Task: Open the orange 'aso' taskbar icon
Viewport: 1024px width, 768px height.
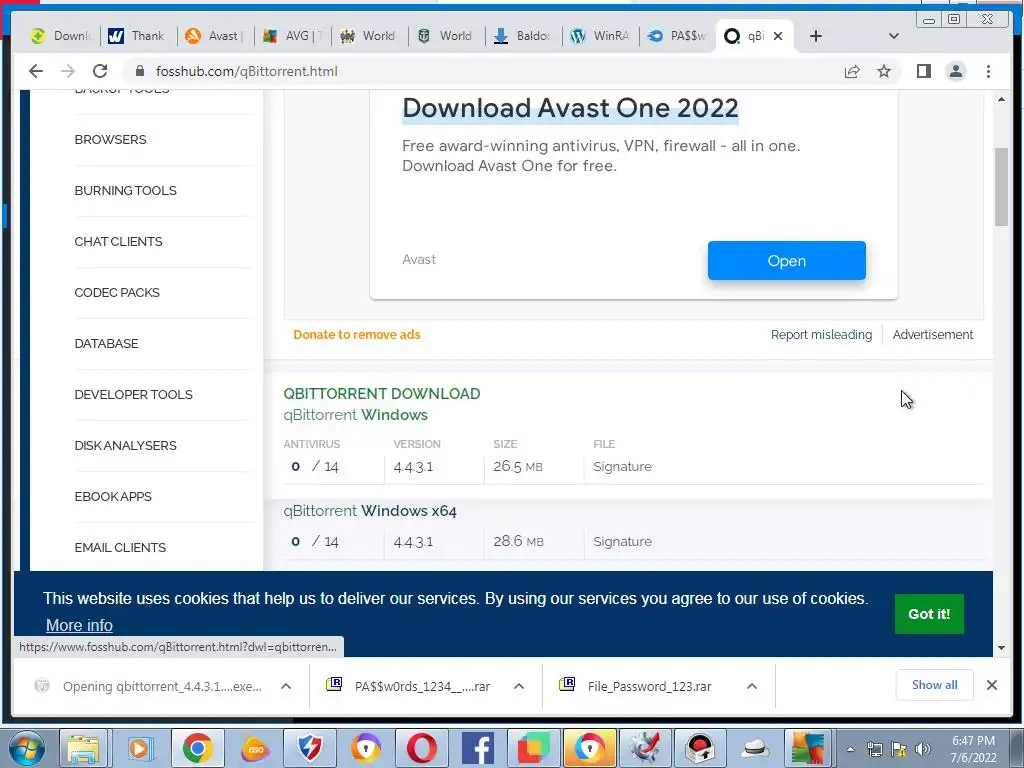Action: 254,748
